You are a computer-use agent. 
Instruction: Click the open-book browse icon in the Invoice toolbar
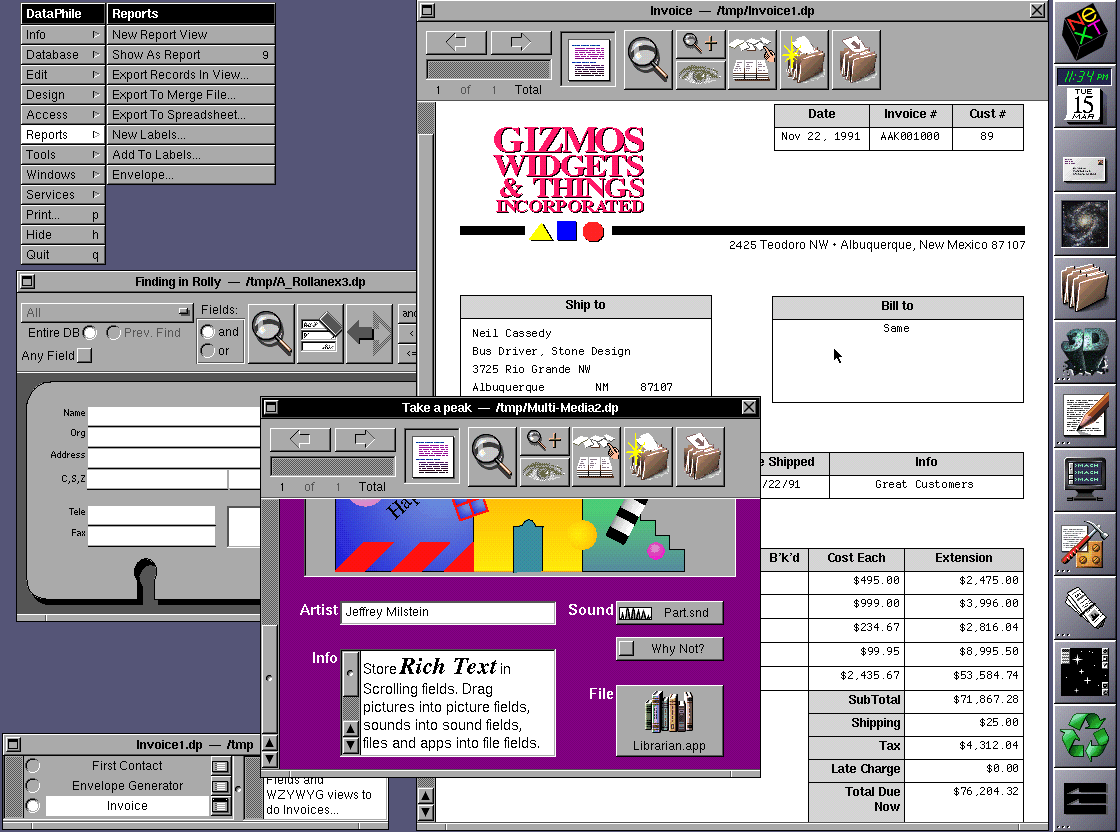(x=751, y=60)
